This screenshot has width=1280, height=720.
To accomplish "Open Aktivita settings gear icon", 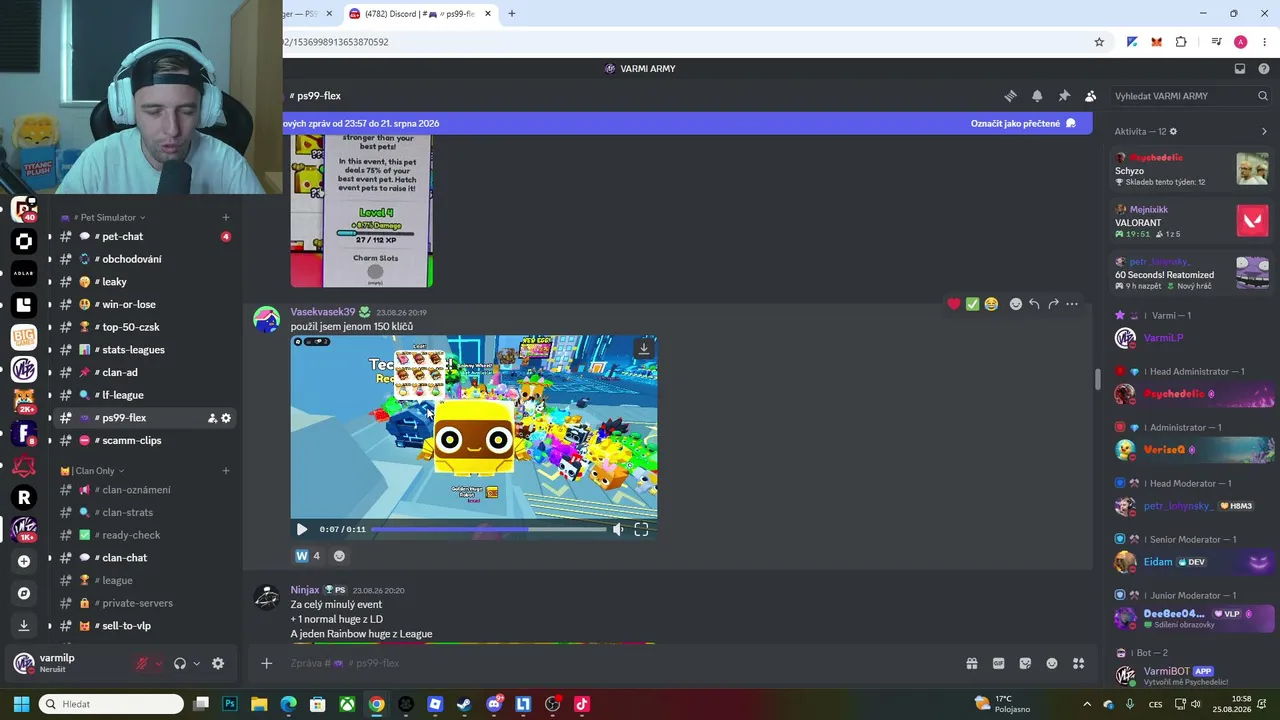I will coord(1173,131).
